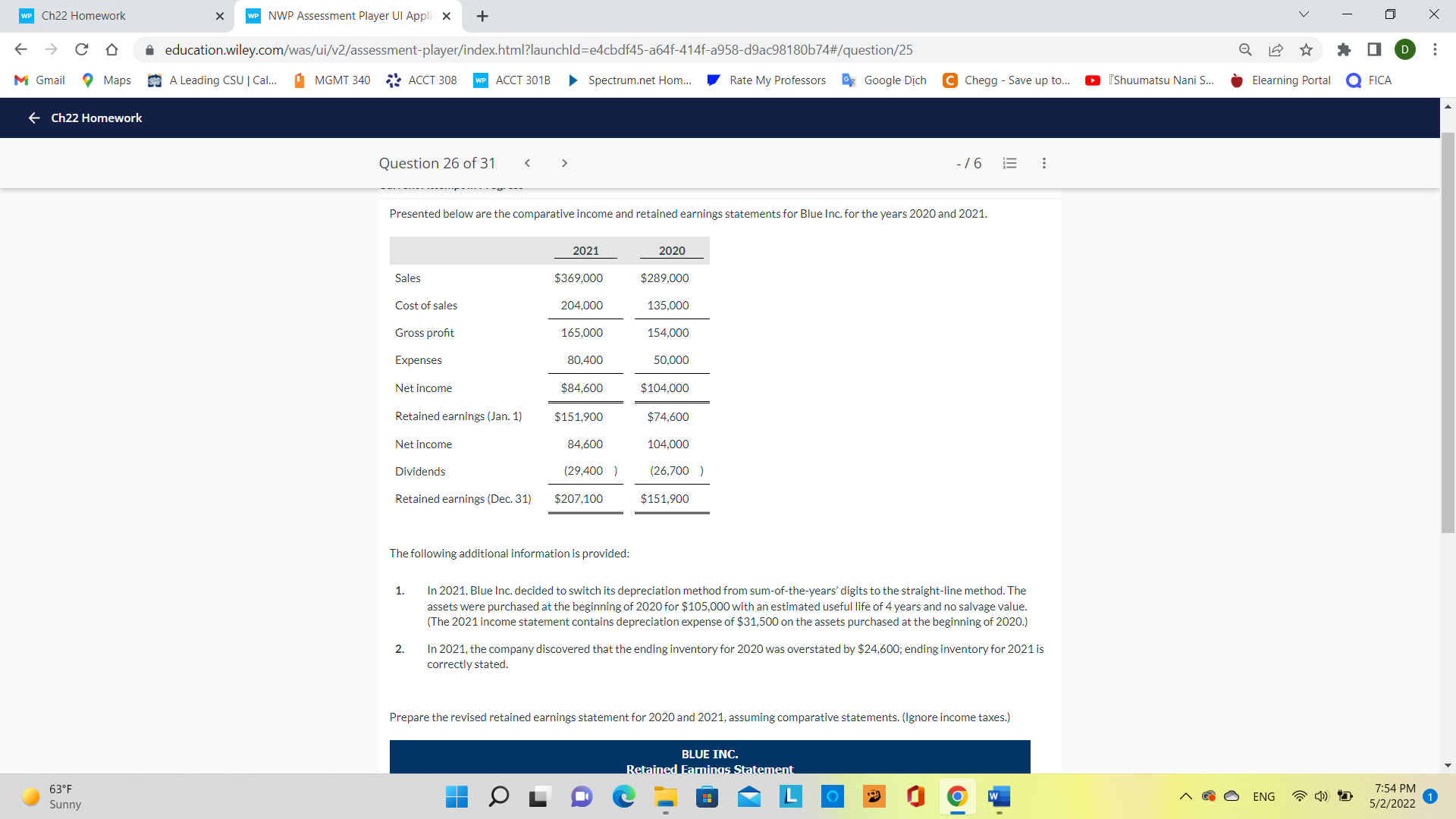Viewport: 1456px width, 819px height.
Task: Reload the page using the refresh icon
Action: [82, 49]
